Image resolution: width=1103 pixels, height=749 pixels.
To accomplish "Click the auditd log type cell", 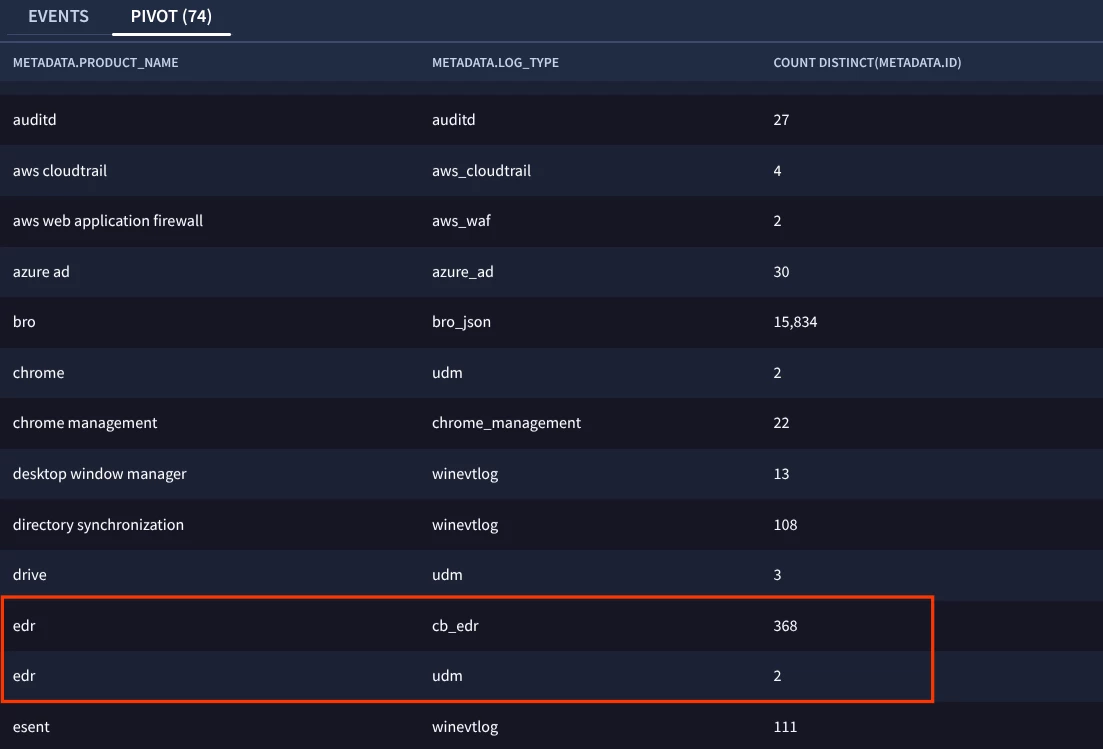I will coord(454,120).
